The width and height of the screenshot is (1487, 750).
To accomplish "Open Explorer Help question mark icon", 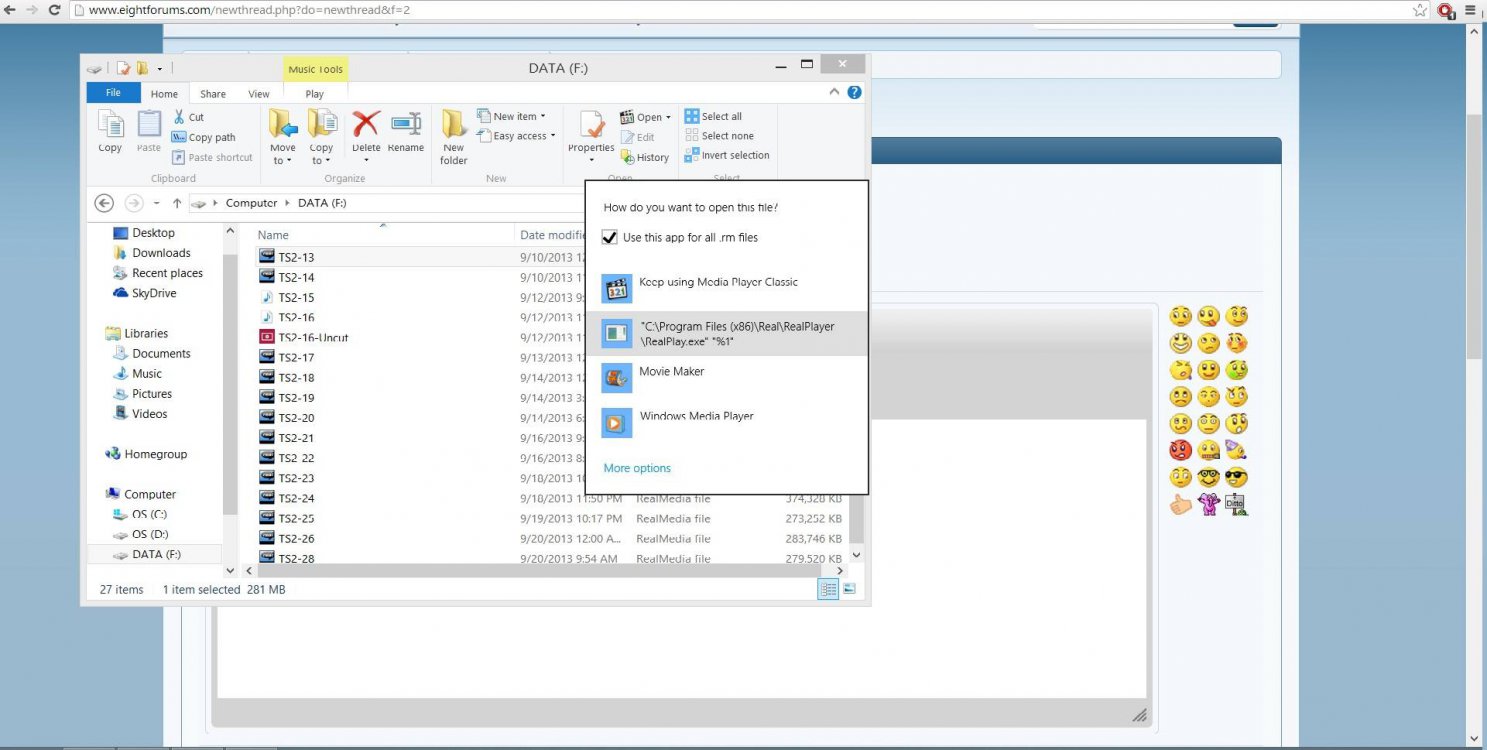I will (x=854, y=92).
